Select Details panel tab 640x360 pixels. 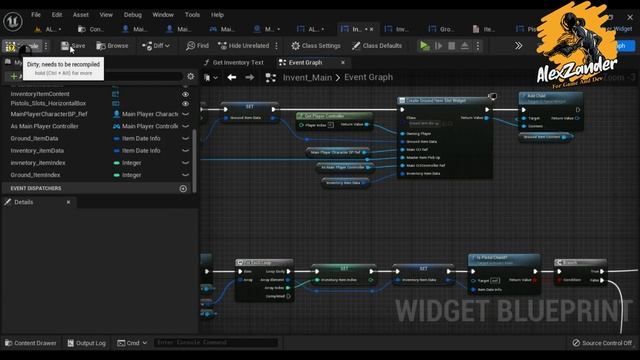click(x=24, y=202)
